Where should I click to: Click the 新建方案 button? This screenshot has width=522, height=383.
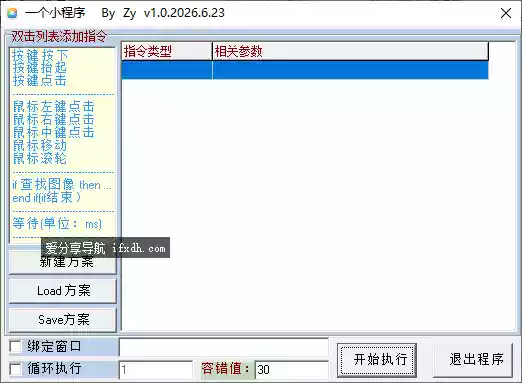pos(63,262)
